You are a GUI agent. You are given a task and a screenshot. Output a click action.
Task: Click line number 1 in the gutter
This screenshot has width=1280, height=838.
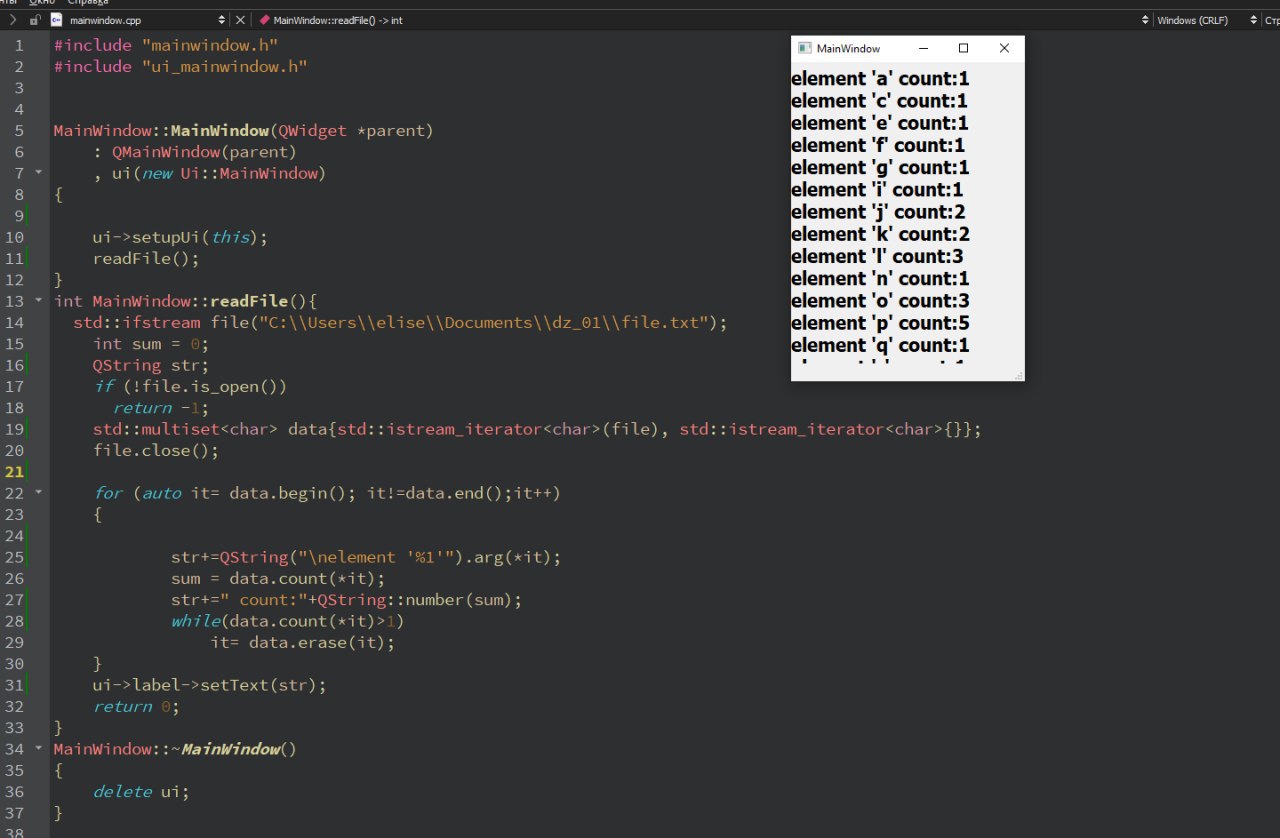[19, 45]
